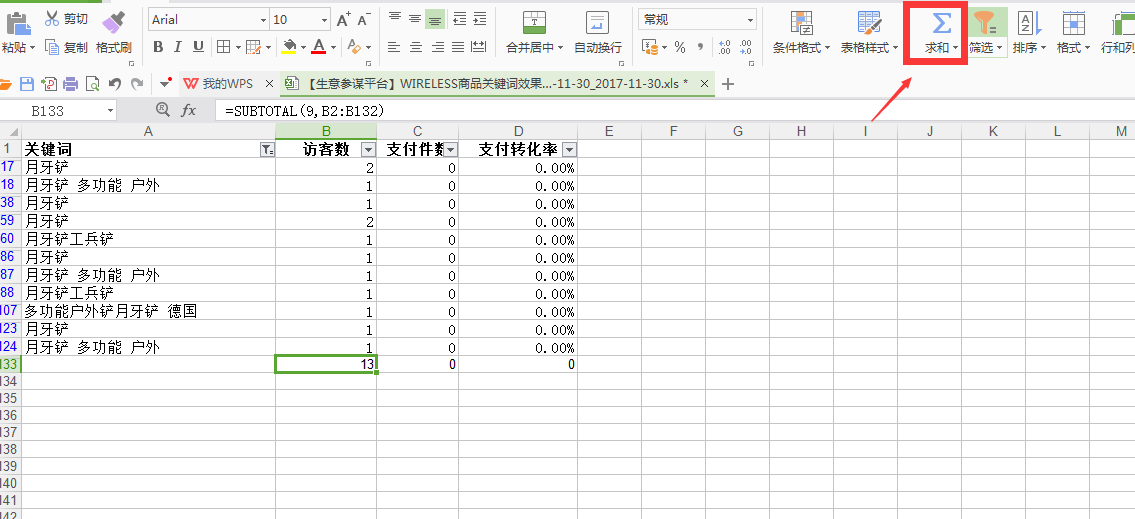Viewport: 1135px width, 519px height.
Task: Open the 支付转化率 column filter dropdown
Action: click(569, 149)
